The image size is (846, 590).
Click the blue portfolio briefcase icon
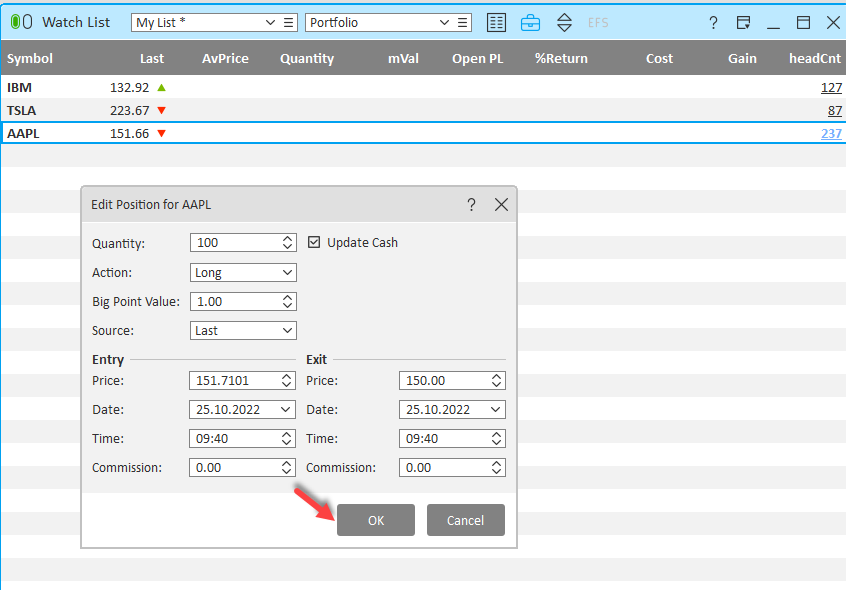tap(530, 23)
